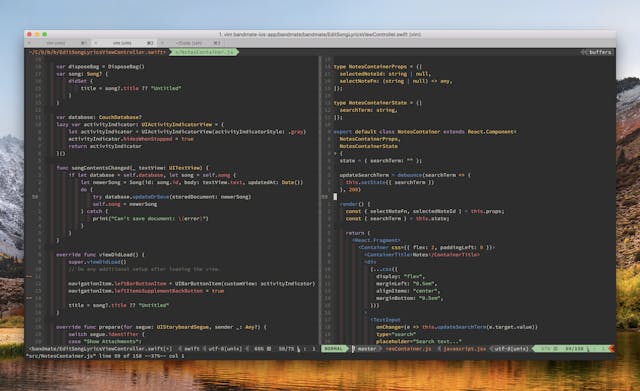Click the "super.viewDidLoad()" line

point(97,262)
